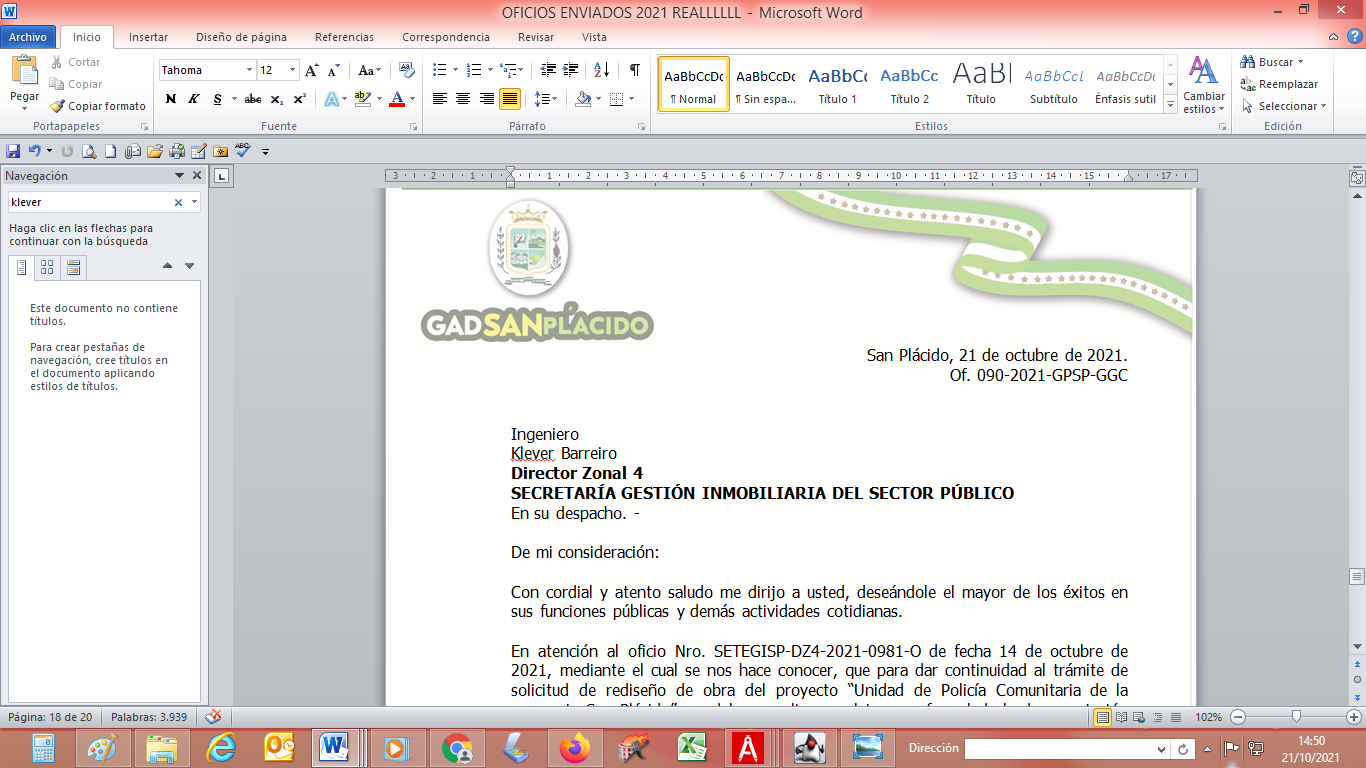Click the Sort A-Z icon
Viewport: 1366px width, 768px height.
coord(601,70)
